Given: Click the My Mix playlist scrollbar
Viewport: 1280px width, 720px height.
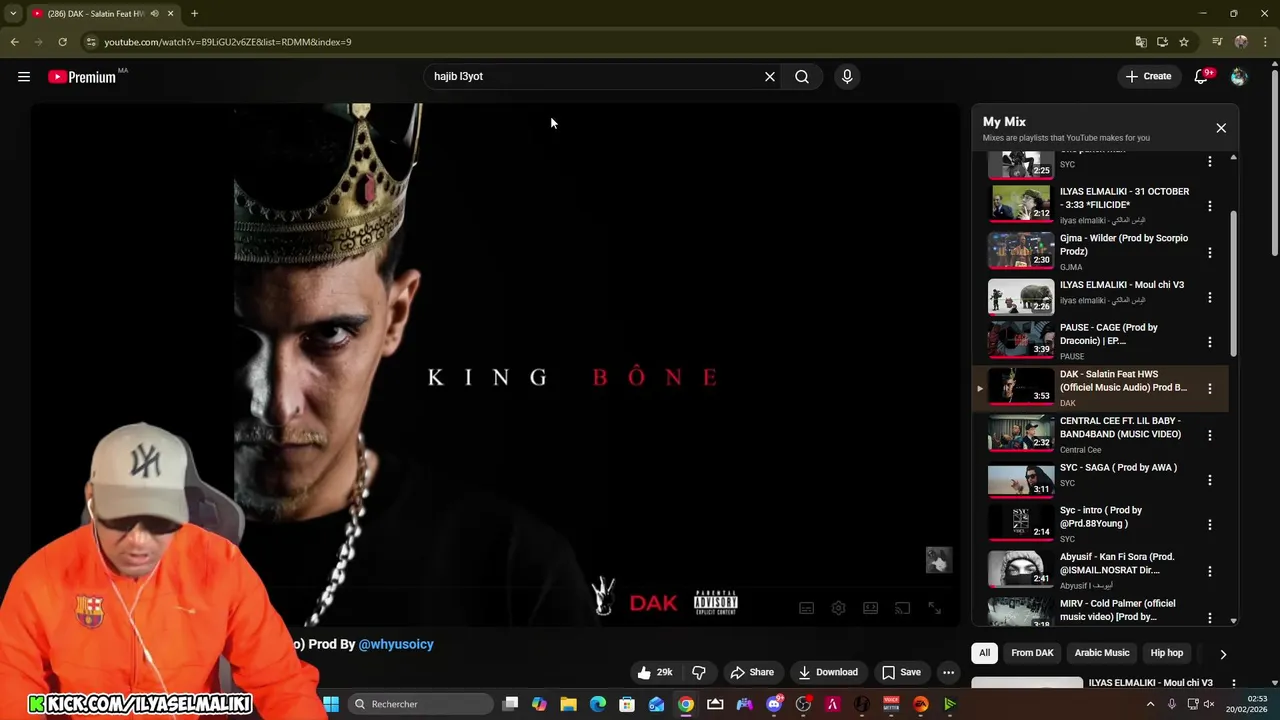Looking at the screenshot, I should coord(1234,283).
